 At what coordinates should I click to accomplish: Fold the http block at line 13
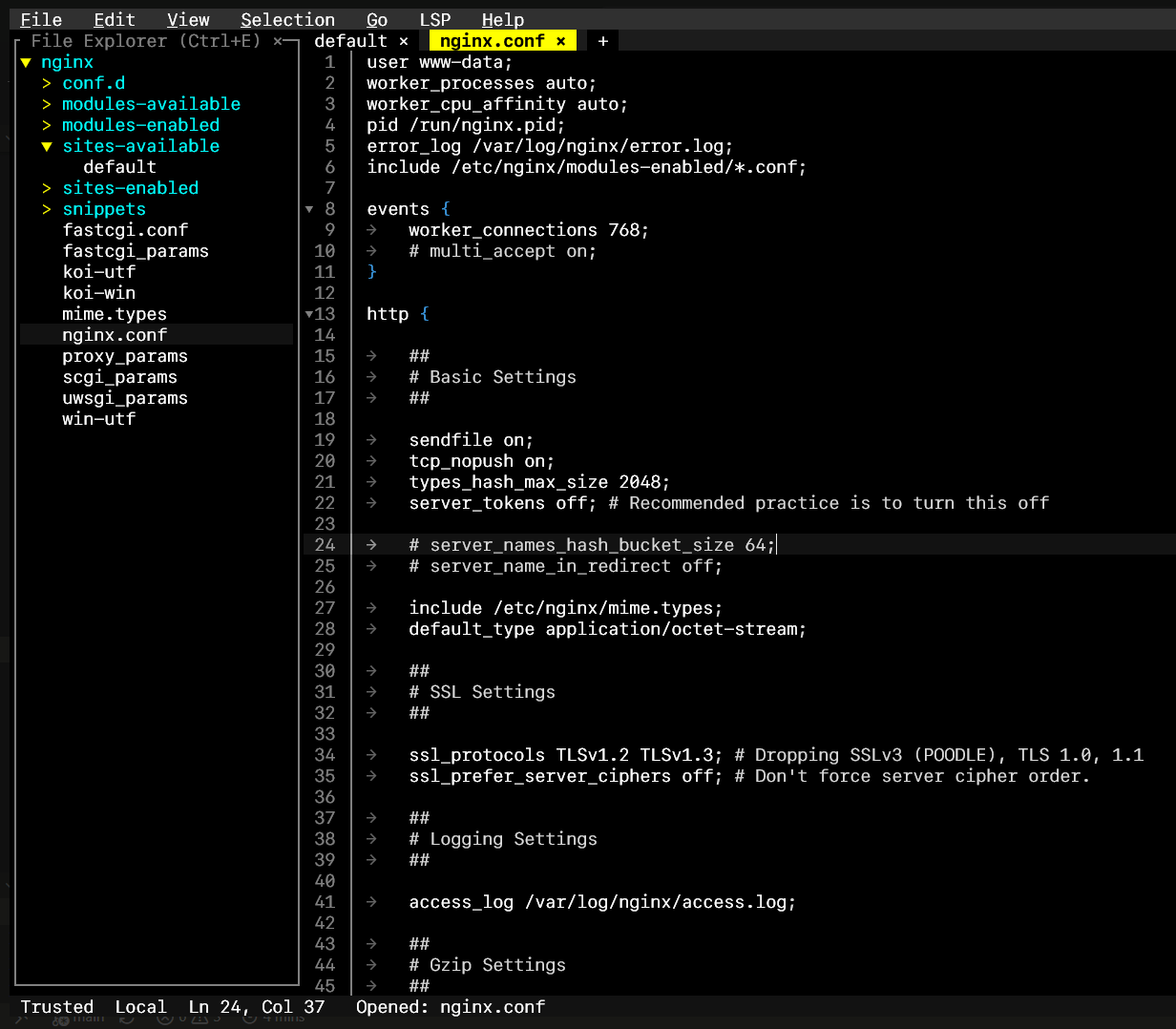click(309, 314)
